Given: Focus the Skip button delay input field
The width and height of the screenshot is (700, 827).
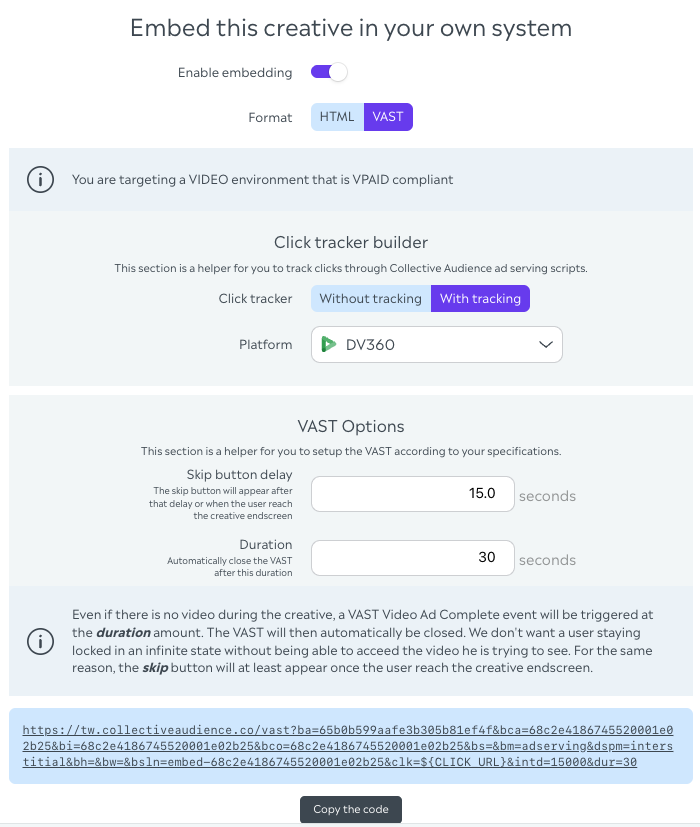Looking at the screenshot, I should [x=413, y=495].
